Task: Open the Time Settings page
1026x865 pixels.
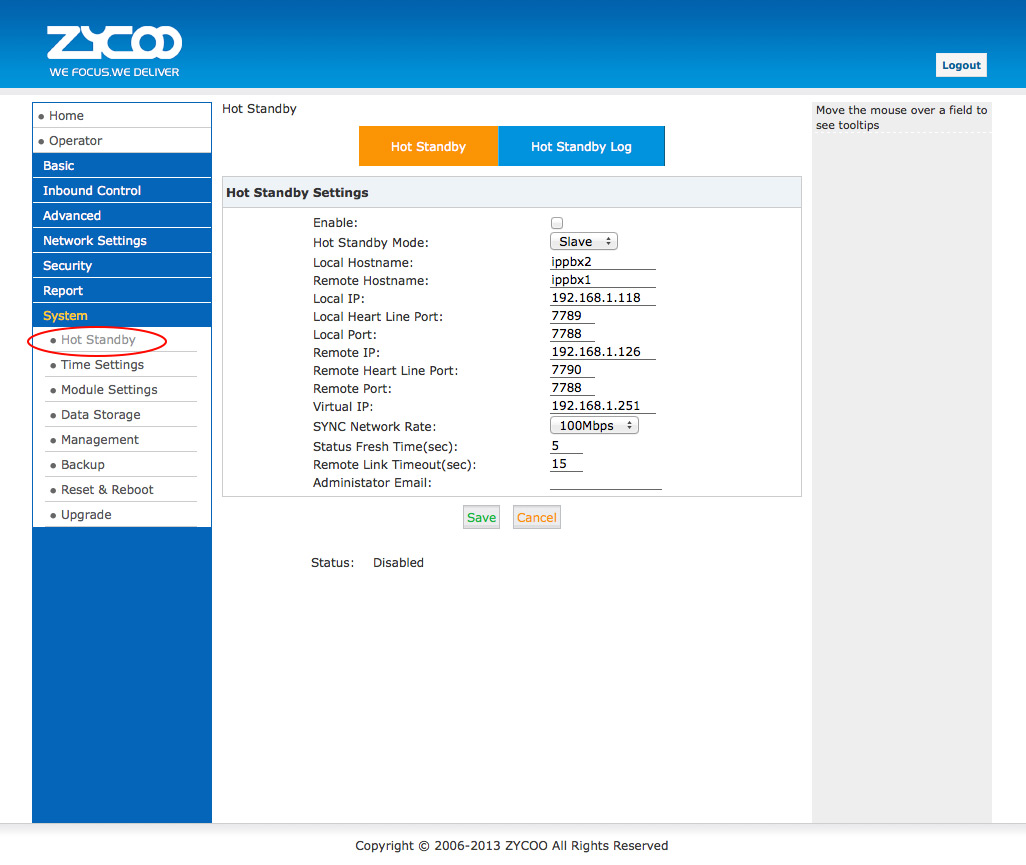Action: 102,365
